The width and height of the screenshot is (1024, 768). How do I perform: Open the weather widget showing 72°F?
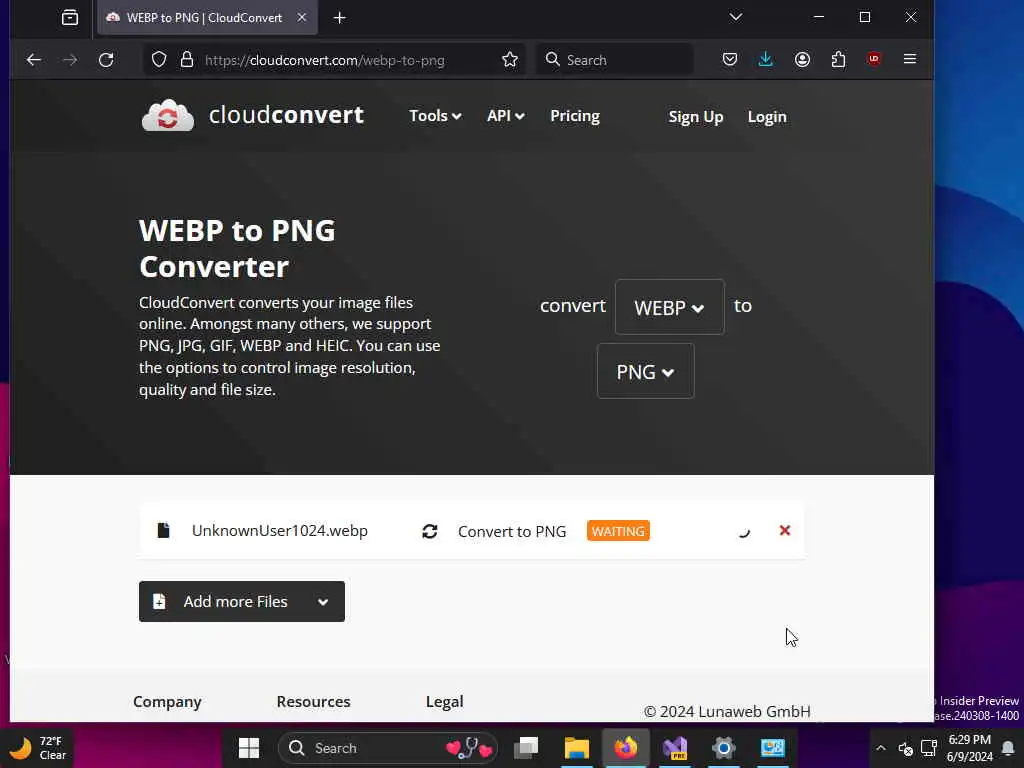[x=39, y=748]
